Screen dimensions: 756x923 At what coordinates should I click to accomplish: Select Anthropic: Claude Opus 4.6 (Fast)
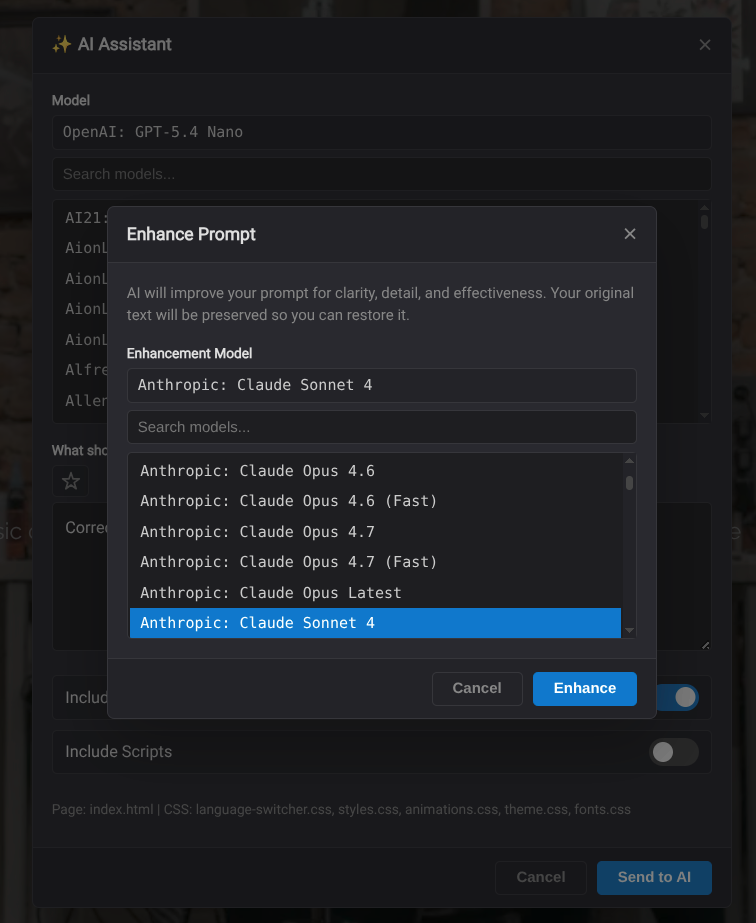tap(375, 501)
